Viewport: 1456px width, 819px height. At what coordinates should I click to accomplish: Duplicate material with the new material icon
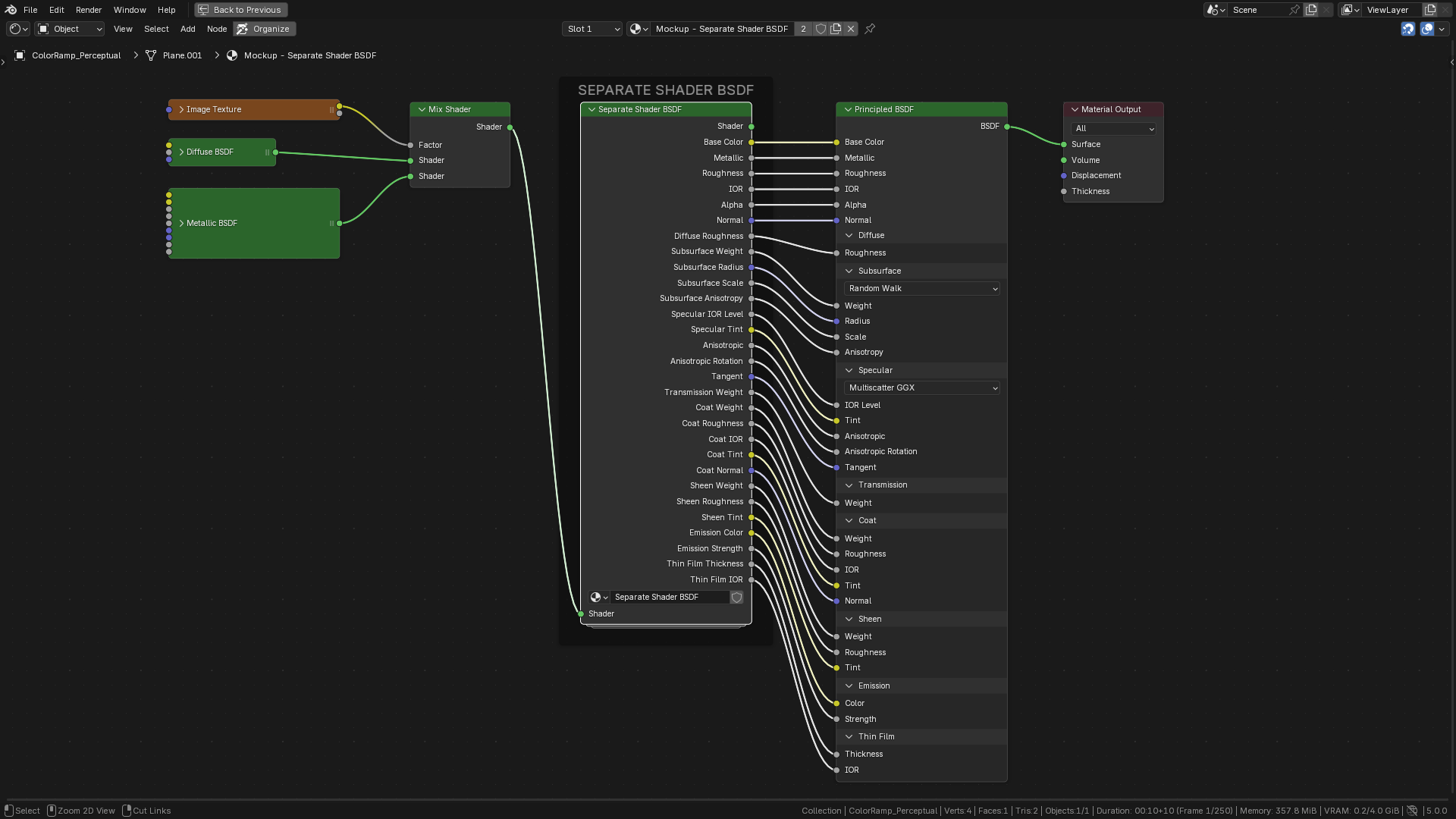click(836, 29)
